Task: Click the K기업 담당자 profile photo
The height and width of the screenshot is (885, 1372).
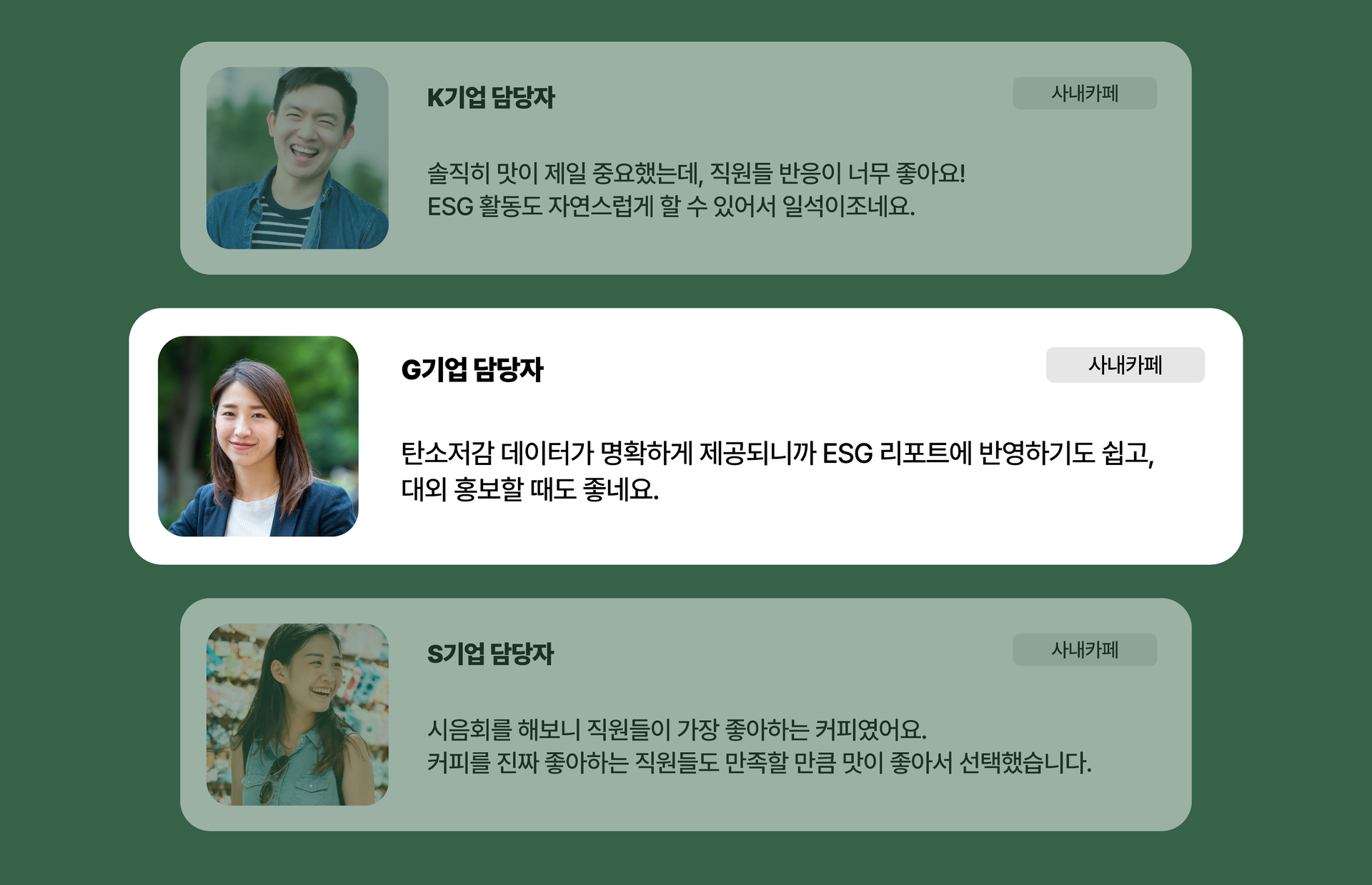Action: [297, 158]
